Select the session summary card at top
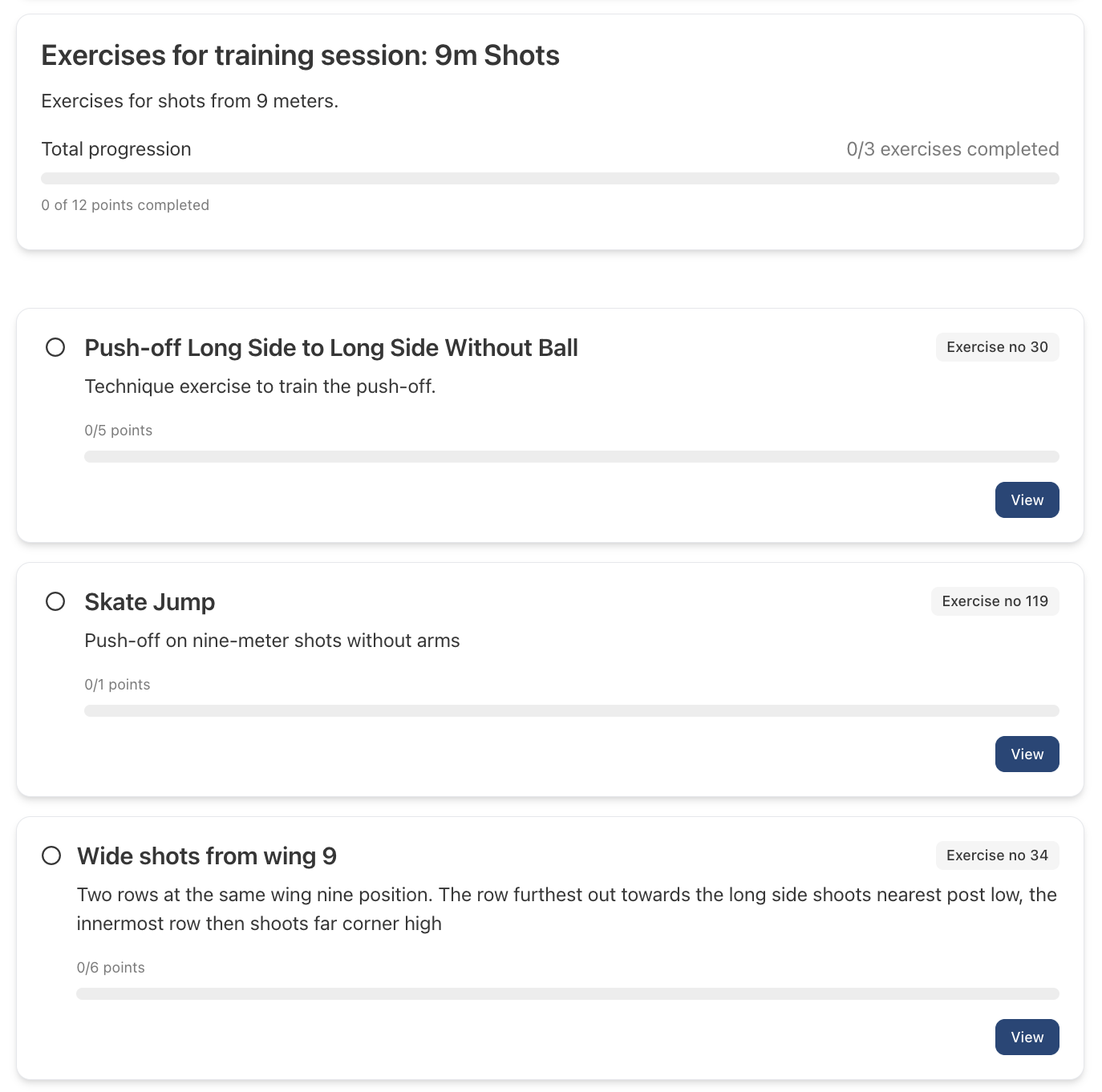This screenshot has height=1092, width=1102. coord(550,128)
